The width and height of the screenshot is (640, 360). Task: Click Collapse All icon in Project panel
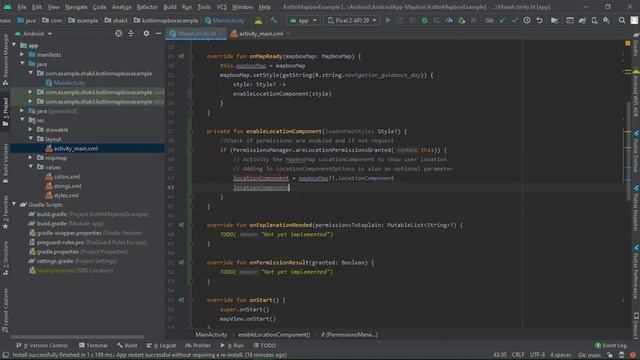tap(131, 33)
